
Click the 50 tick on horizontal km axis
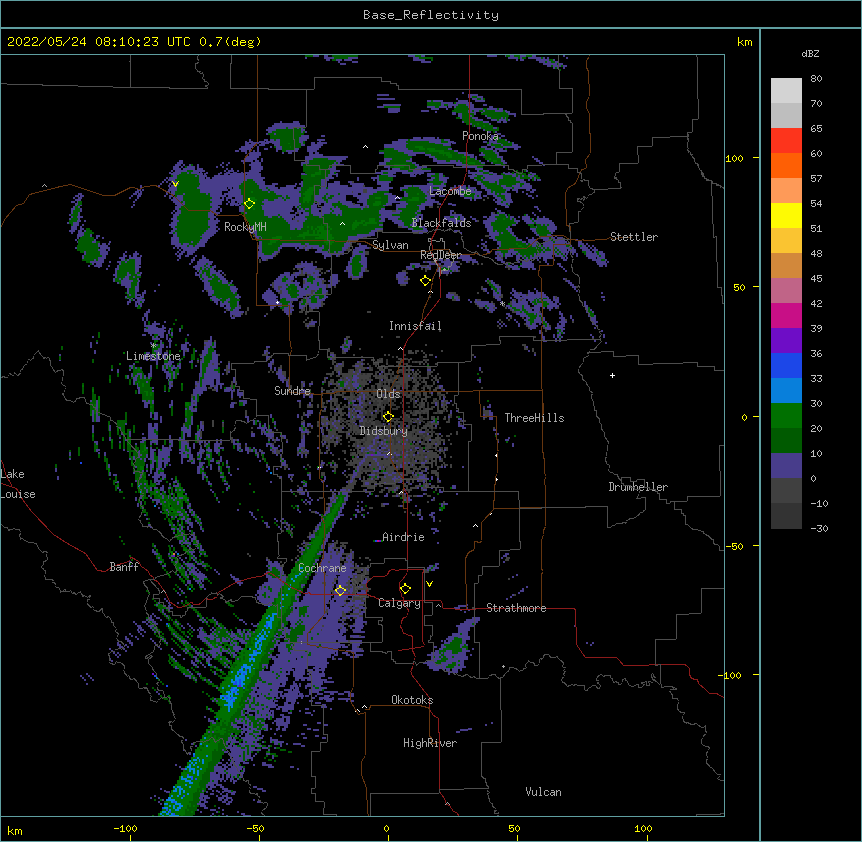coord(514,828)
